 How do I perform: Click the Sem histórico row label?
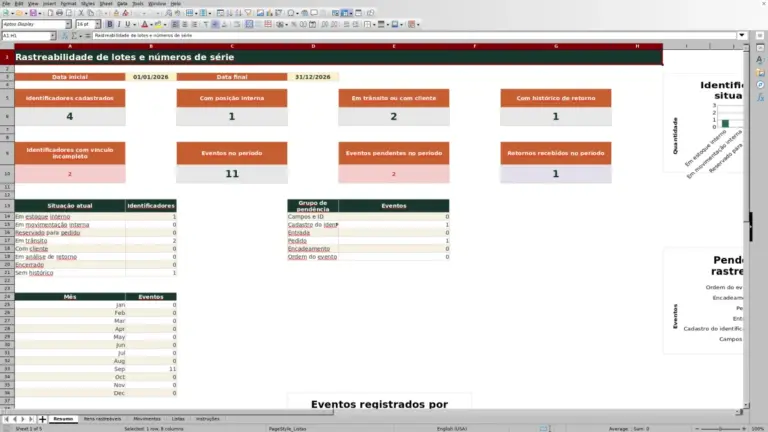pos(70,273)
